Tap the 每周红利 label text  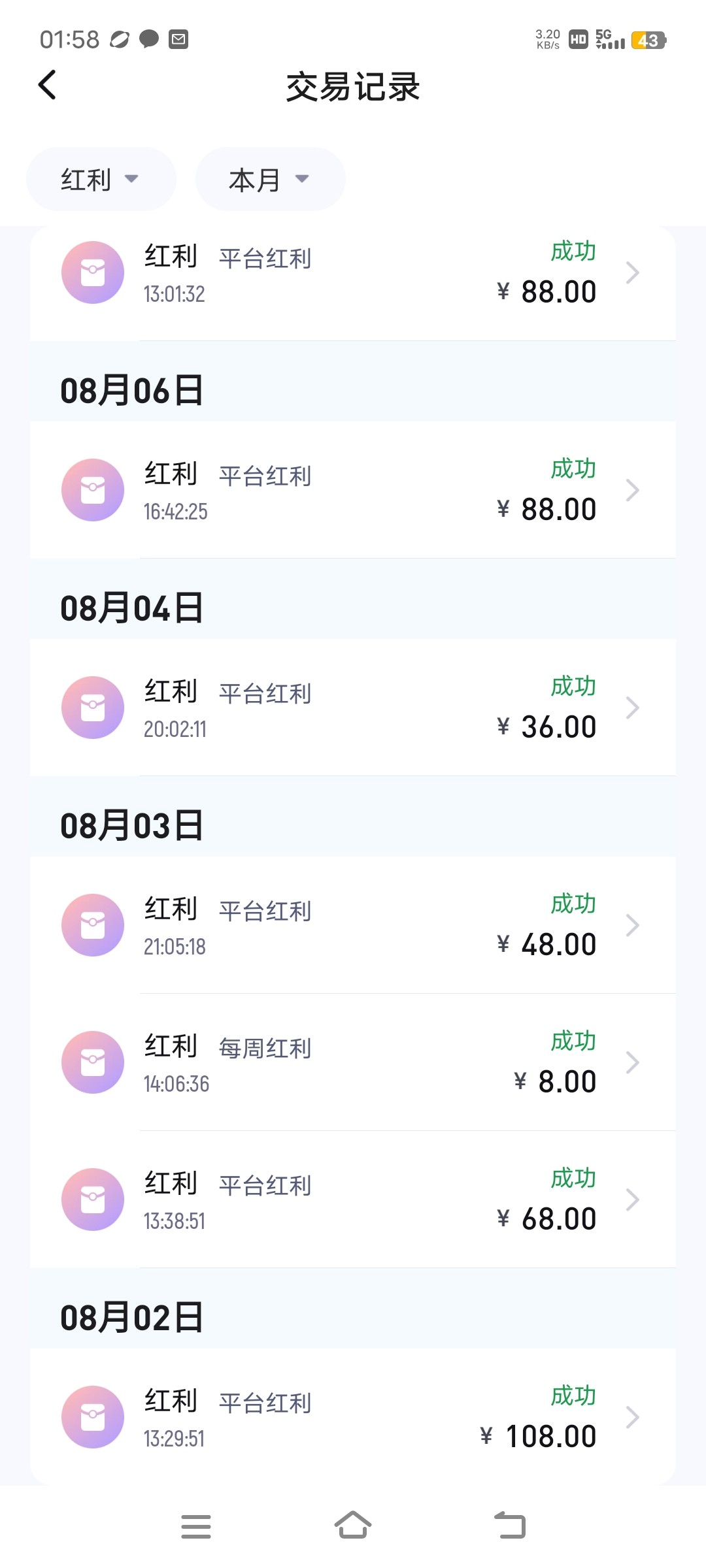[265, 1049]
